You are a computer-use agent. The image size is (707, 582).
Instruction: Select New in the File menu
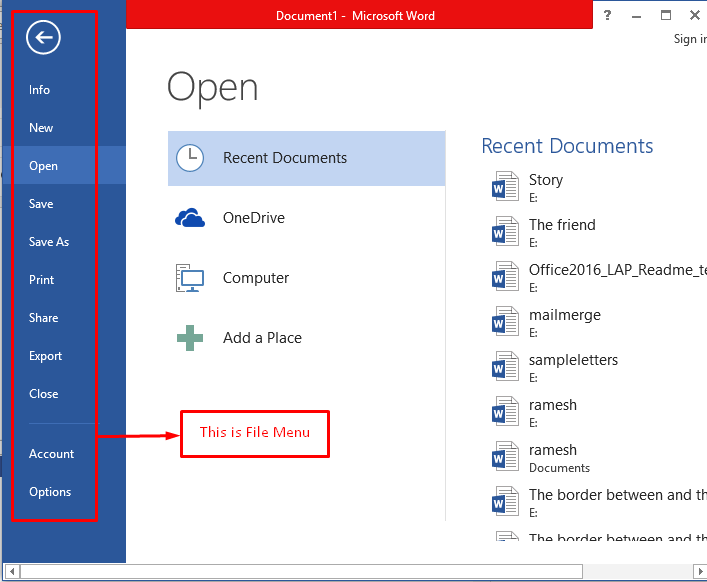tap(41, 128)
